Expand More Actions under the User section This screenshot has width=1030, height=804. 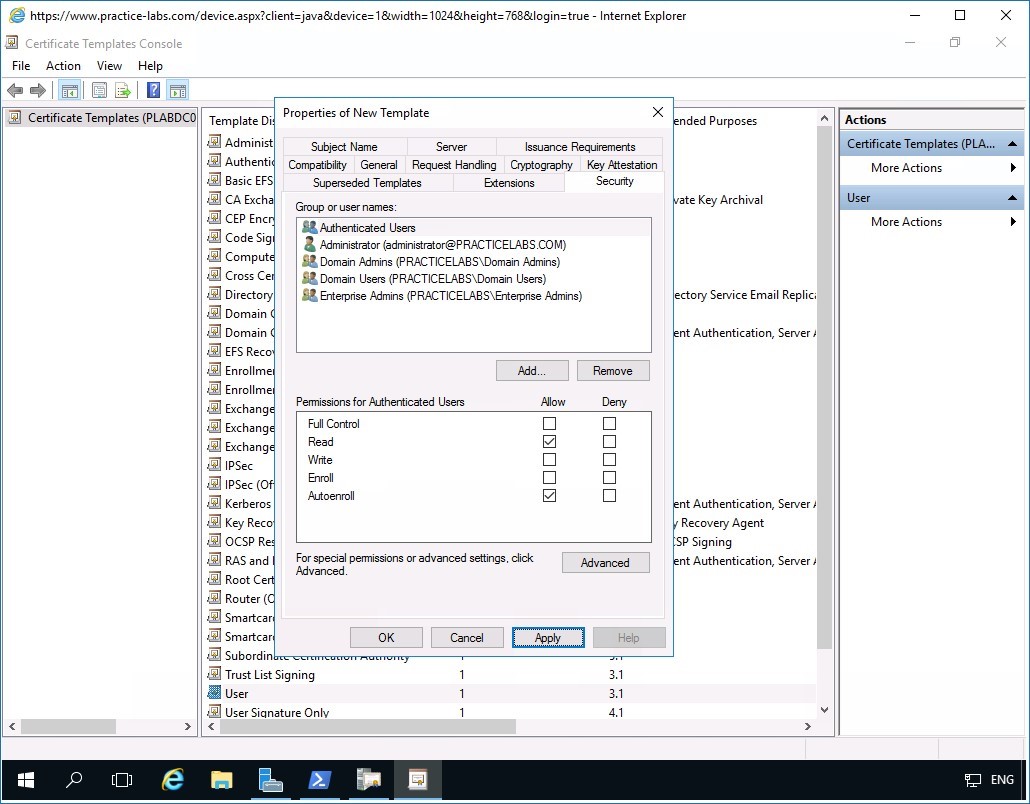(1013, 221)
